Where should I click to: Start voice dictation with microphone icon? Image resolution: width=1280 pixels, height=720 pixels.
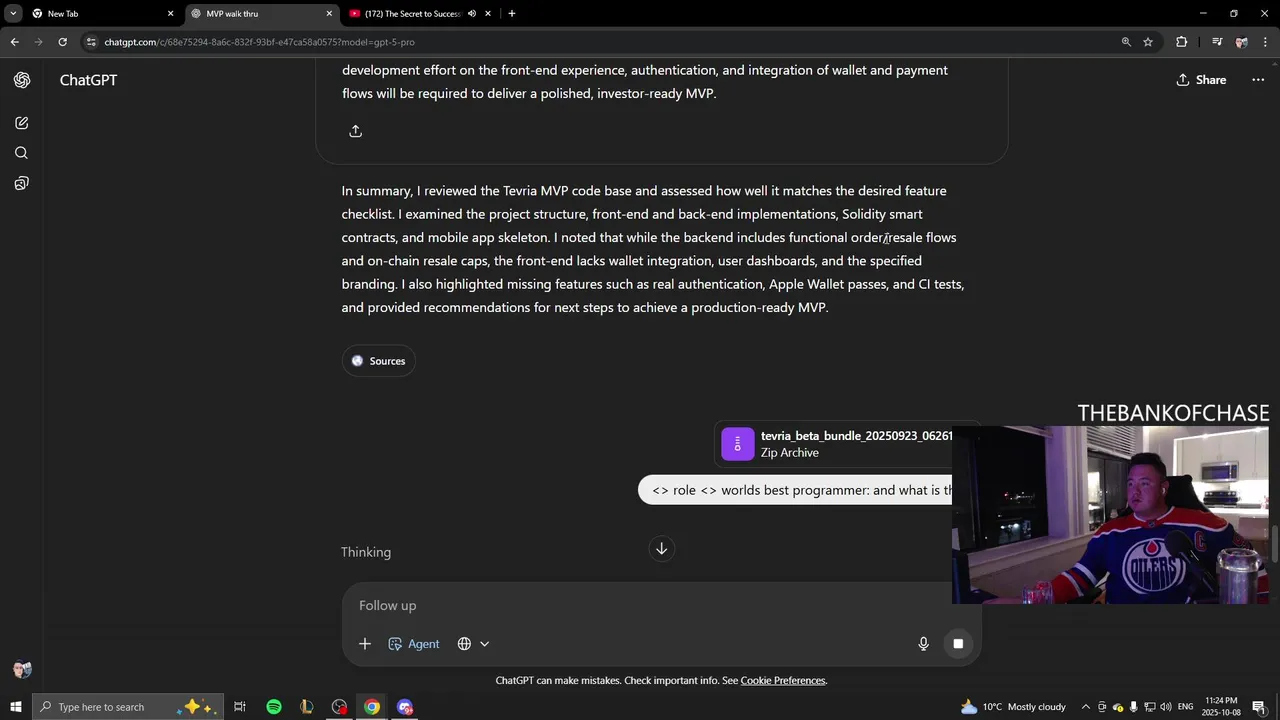click(924, 644)
